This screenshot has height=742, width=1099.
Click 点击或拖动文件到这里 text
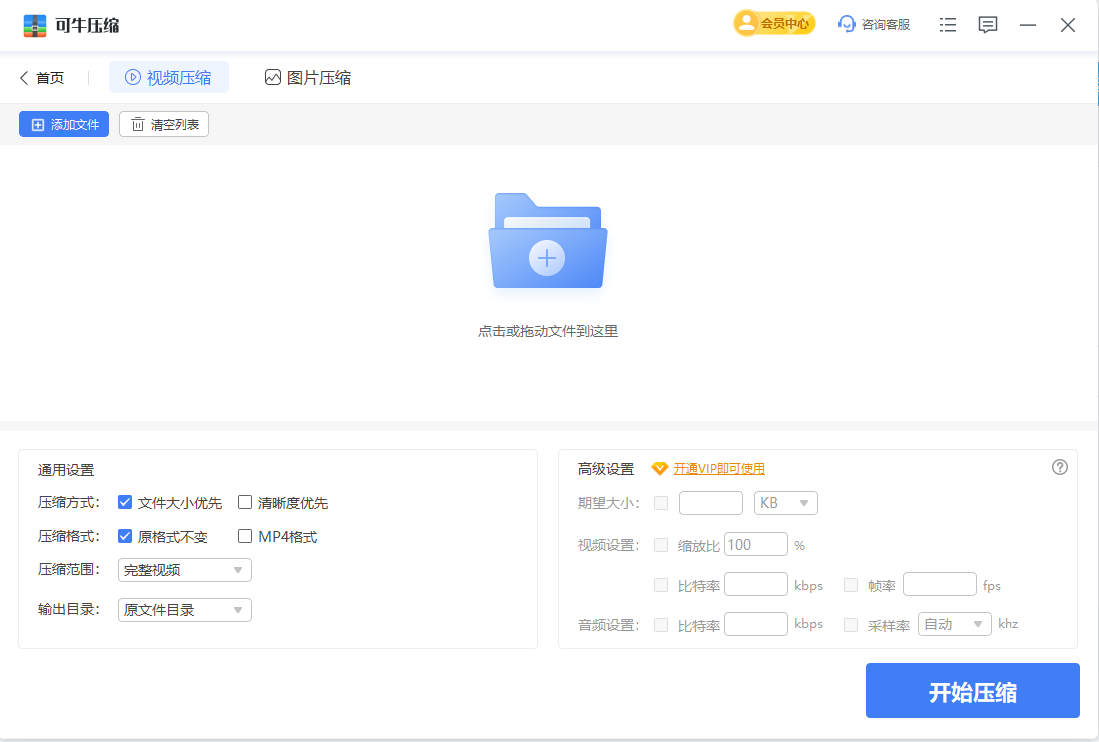coord(547,331)
